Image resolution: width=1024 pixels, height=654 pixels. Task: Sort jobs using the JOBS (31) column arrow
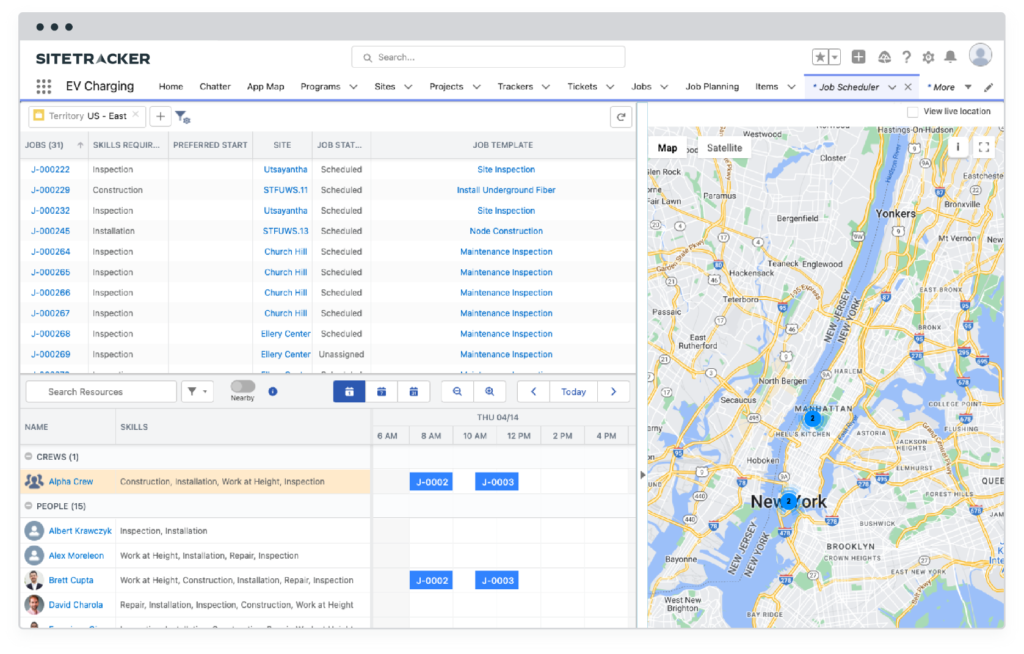click(80, 145)
